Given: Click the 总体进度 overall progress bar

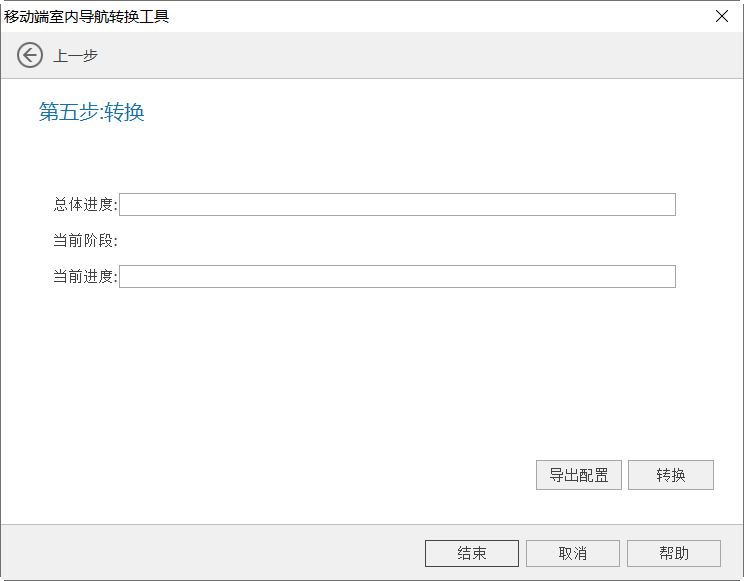Looking at the screenshot, I should tap(397, 205).
